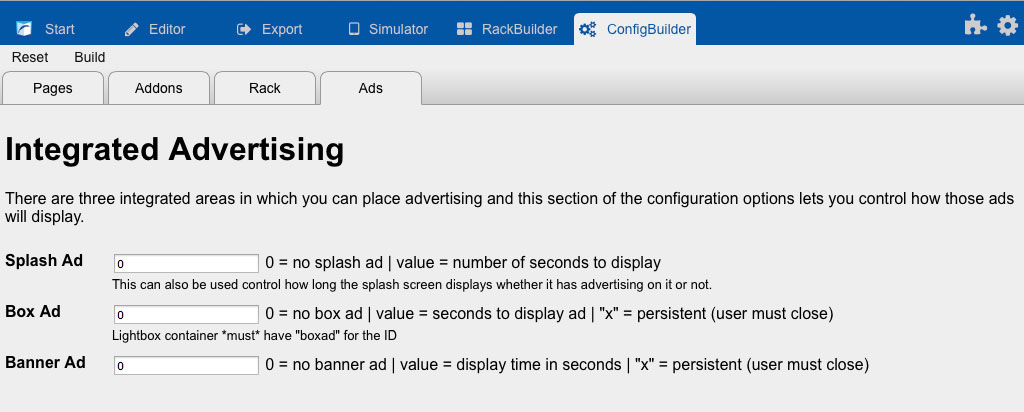Click the Simulator device icon
Image resolution: width=1024 pixels, height=412 pixels.
click(353, 29)
